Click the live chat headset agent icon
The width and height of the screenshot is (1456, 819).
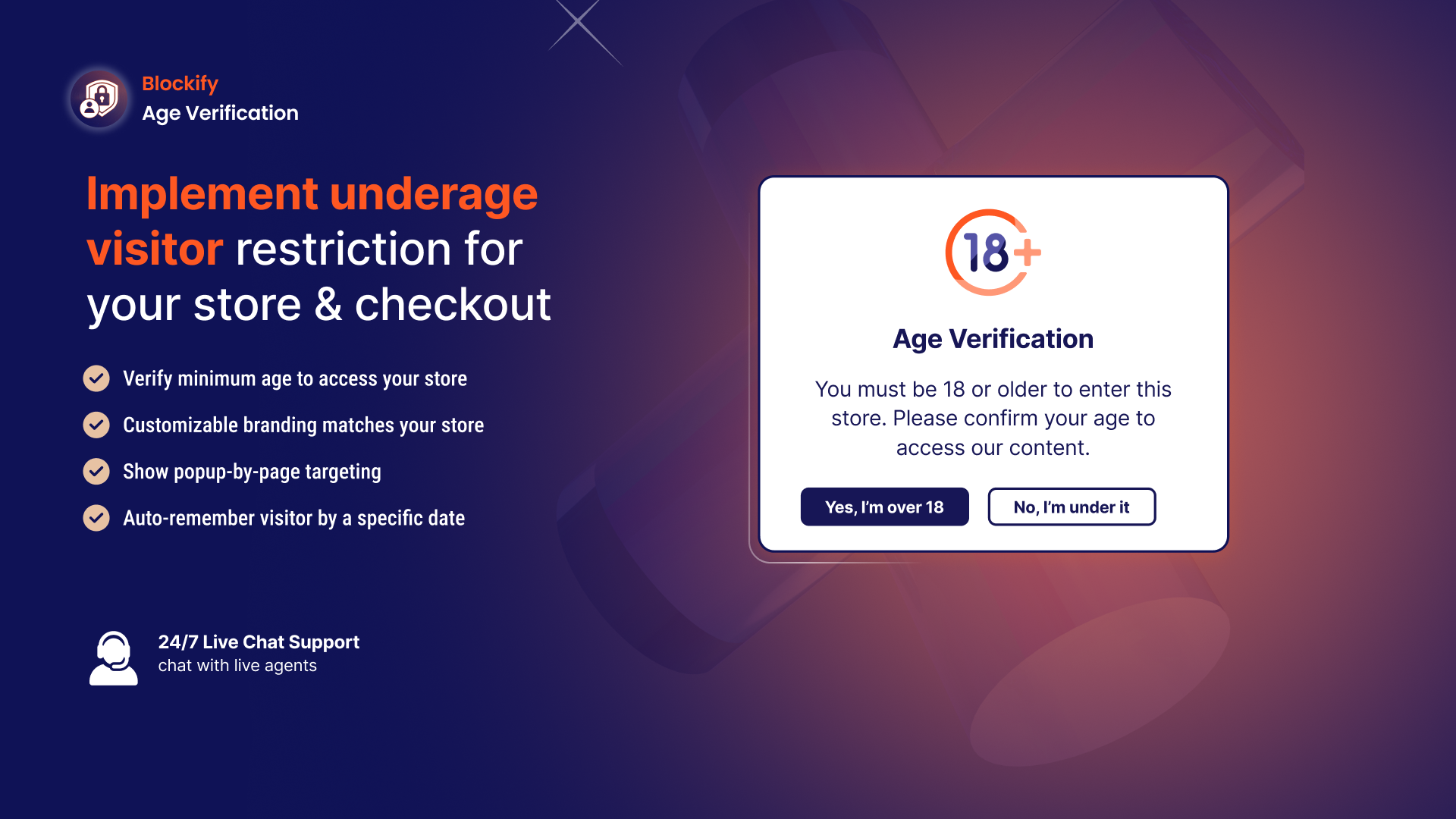pos(114,658)
